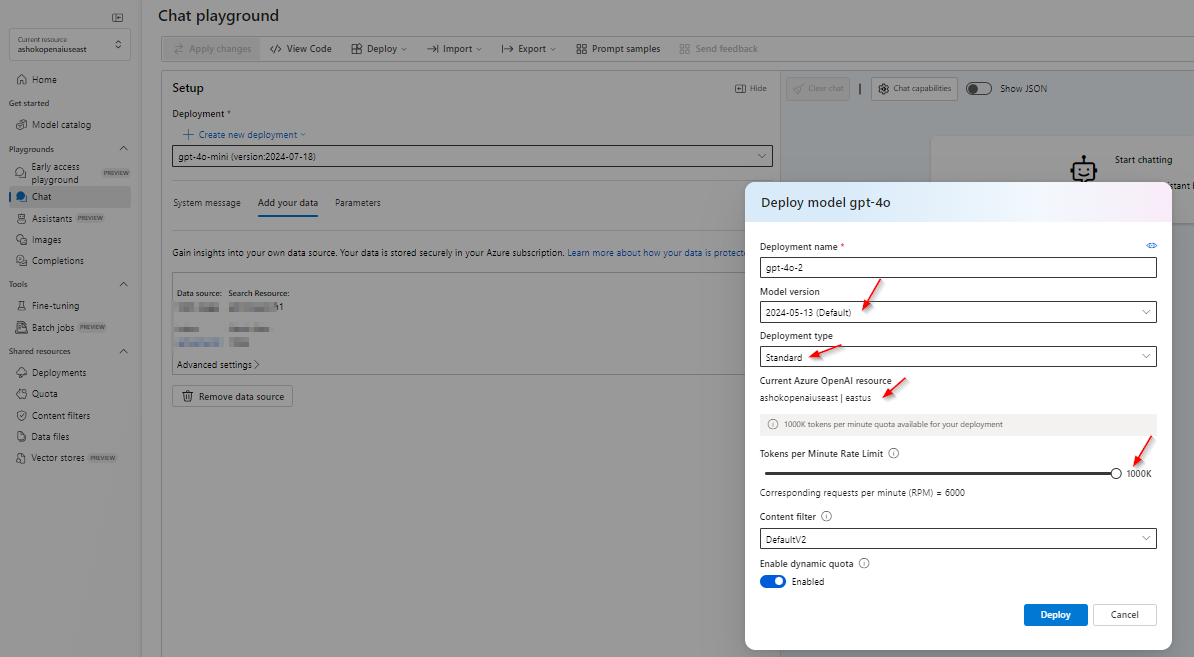
Task: Open the Model version dropdown
Action: tap(958, 312)
